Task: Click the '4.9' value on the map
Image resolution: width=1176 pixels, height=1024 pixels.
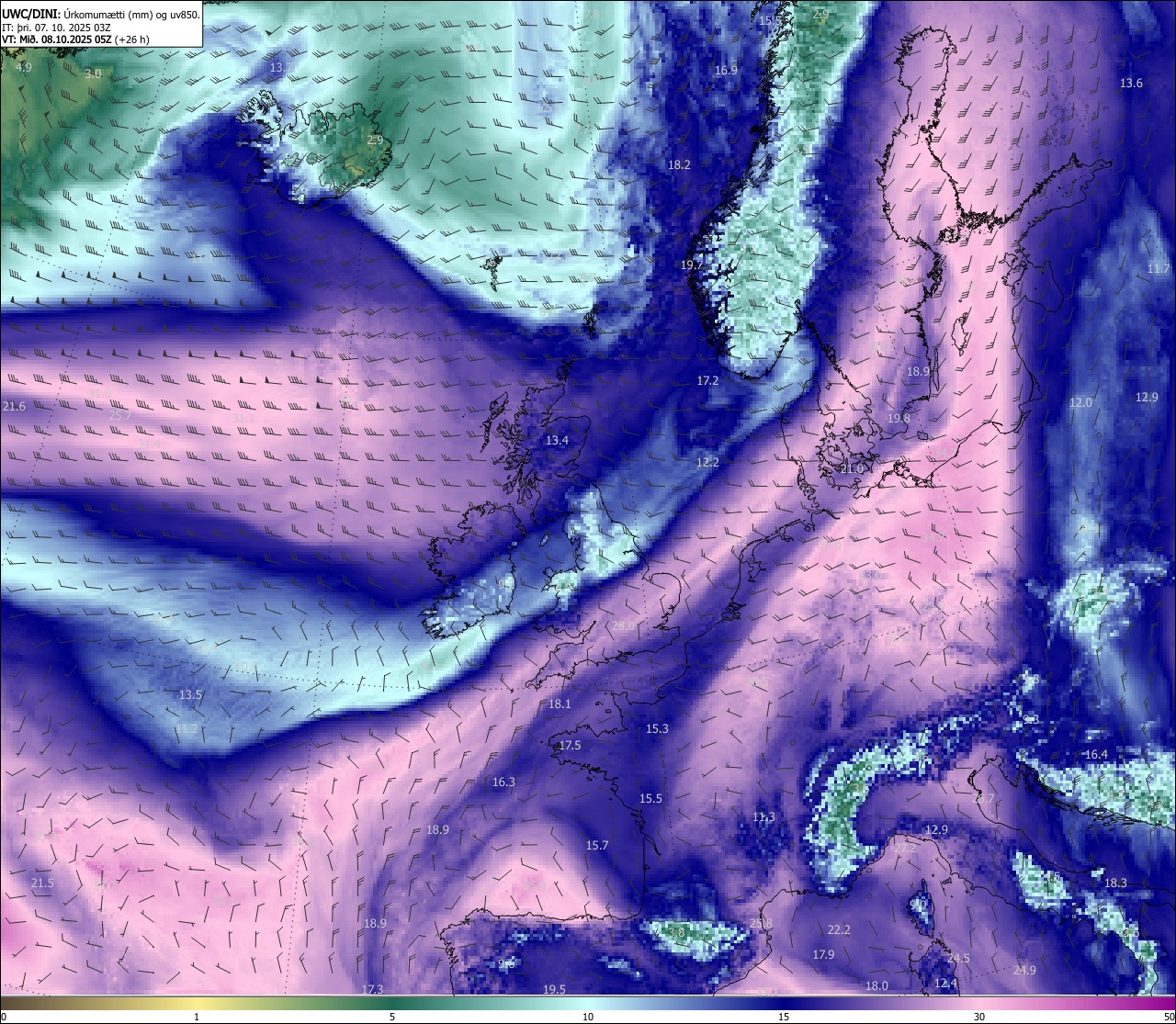Action: click(x=24, y=67)
